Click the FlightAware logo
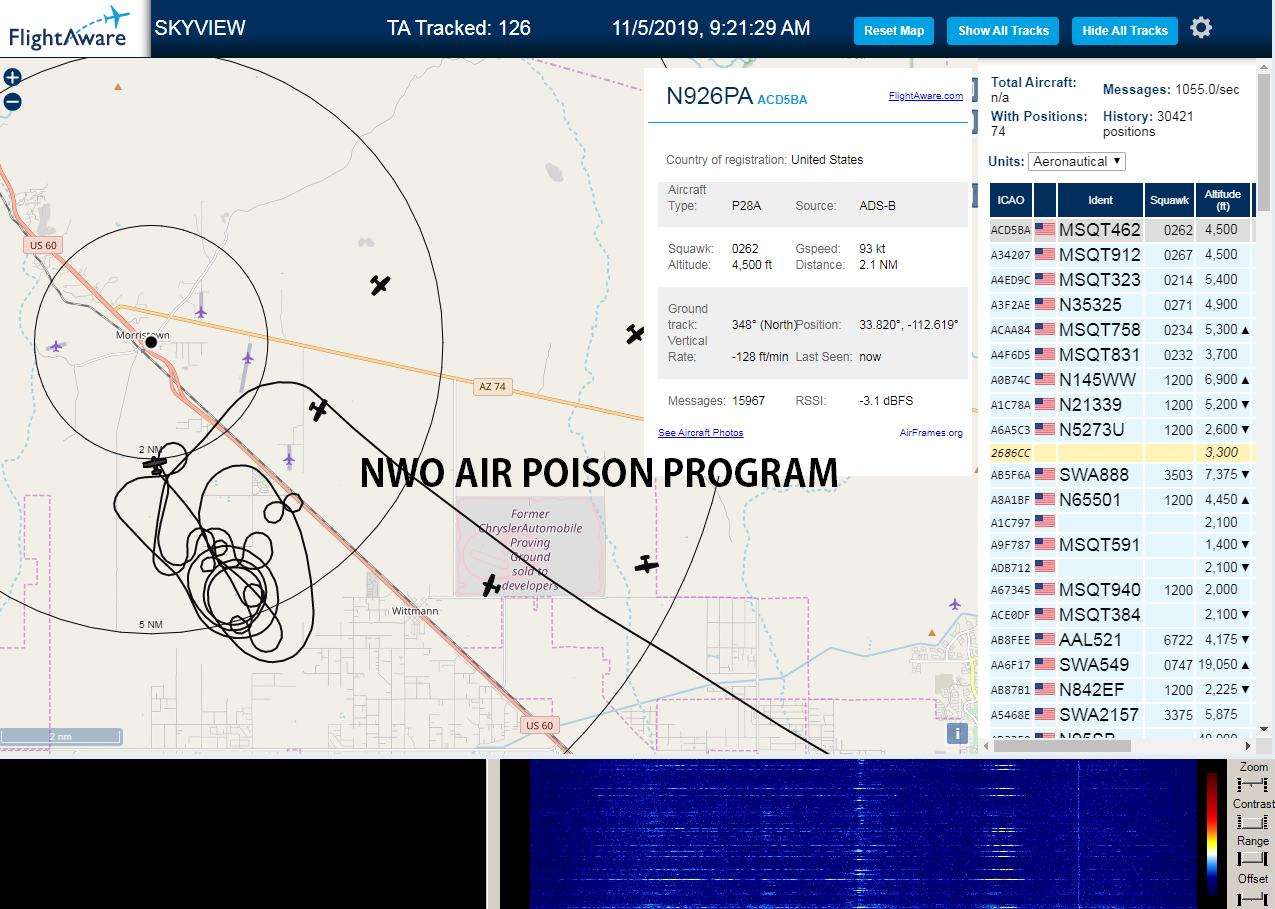This screenshot has height=909, width=1275. [75, 28]
